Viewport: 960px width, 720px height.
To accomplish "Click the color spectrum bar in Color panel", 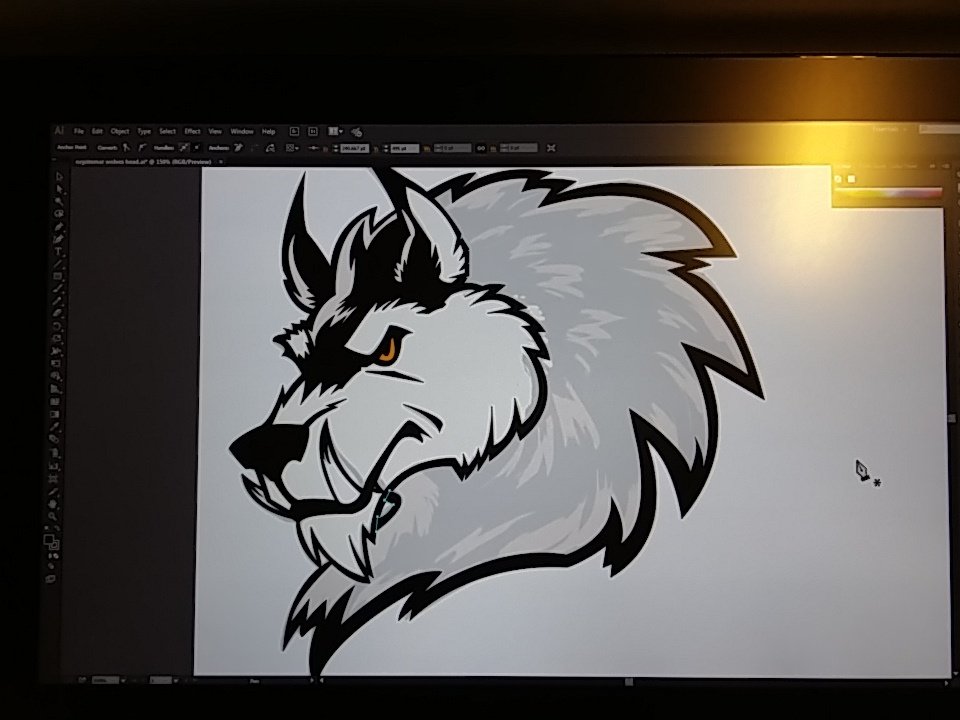I will click(x=888, y=193).
